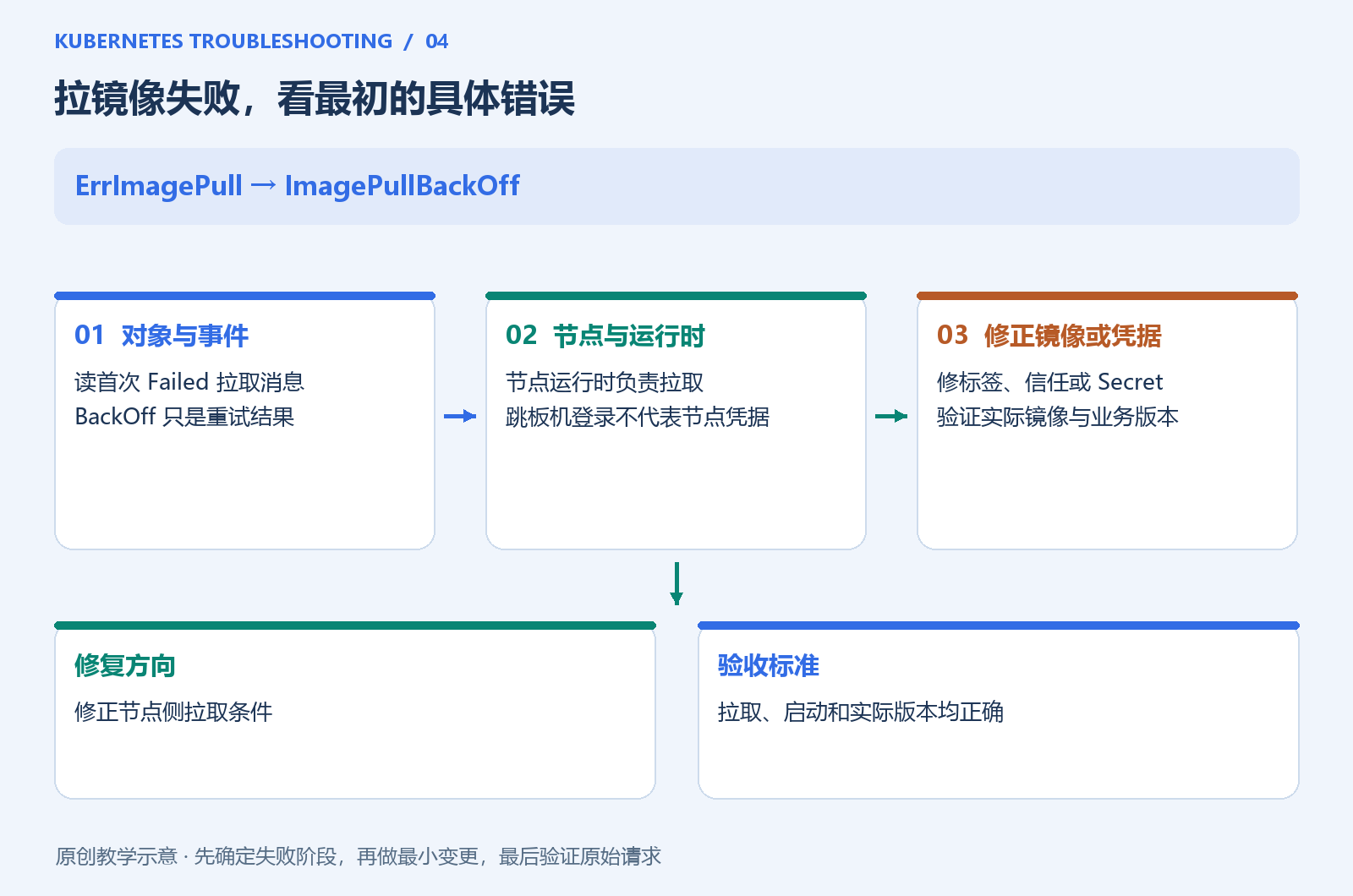Click the card heading '01 对象与事件'
This screenshot has width=1353, height=896.
pos(162,336)
